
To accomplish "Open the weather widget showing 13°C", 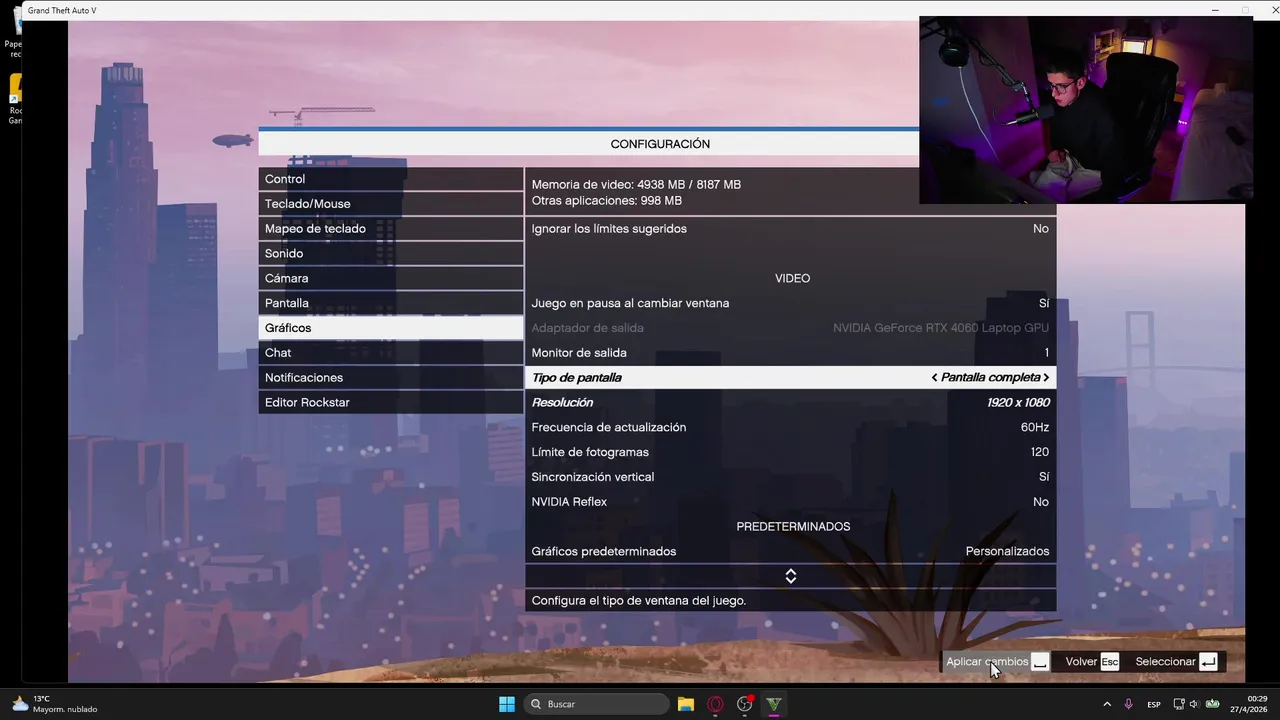I will coord(55,704).
